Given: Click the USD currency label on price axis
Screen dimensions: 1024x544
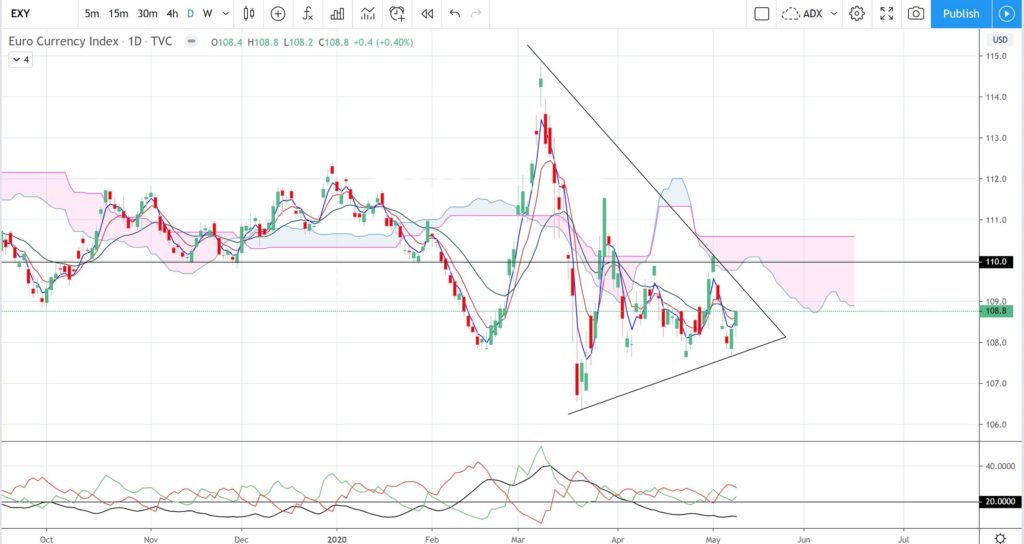Looking at the screenshot, I should tap(1000, 40).
